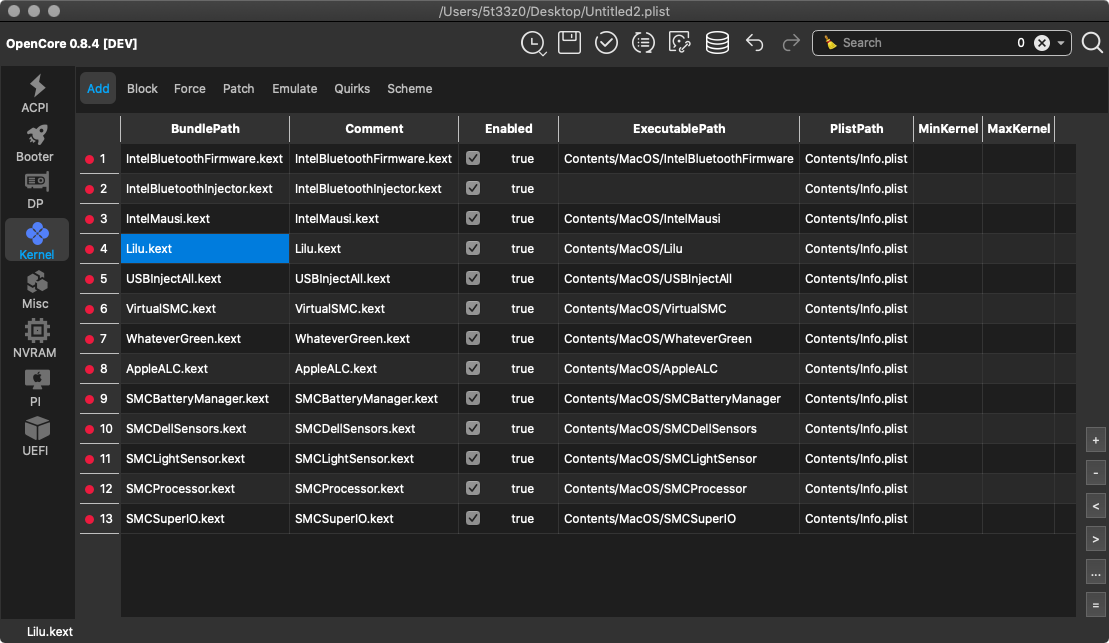Select the IntelMausi.kext BundlePath cell
1109x643 pixels.
click(205, 219)
